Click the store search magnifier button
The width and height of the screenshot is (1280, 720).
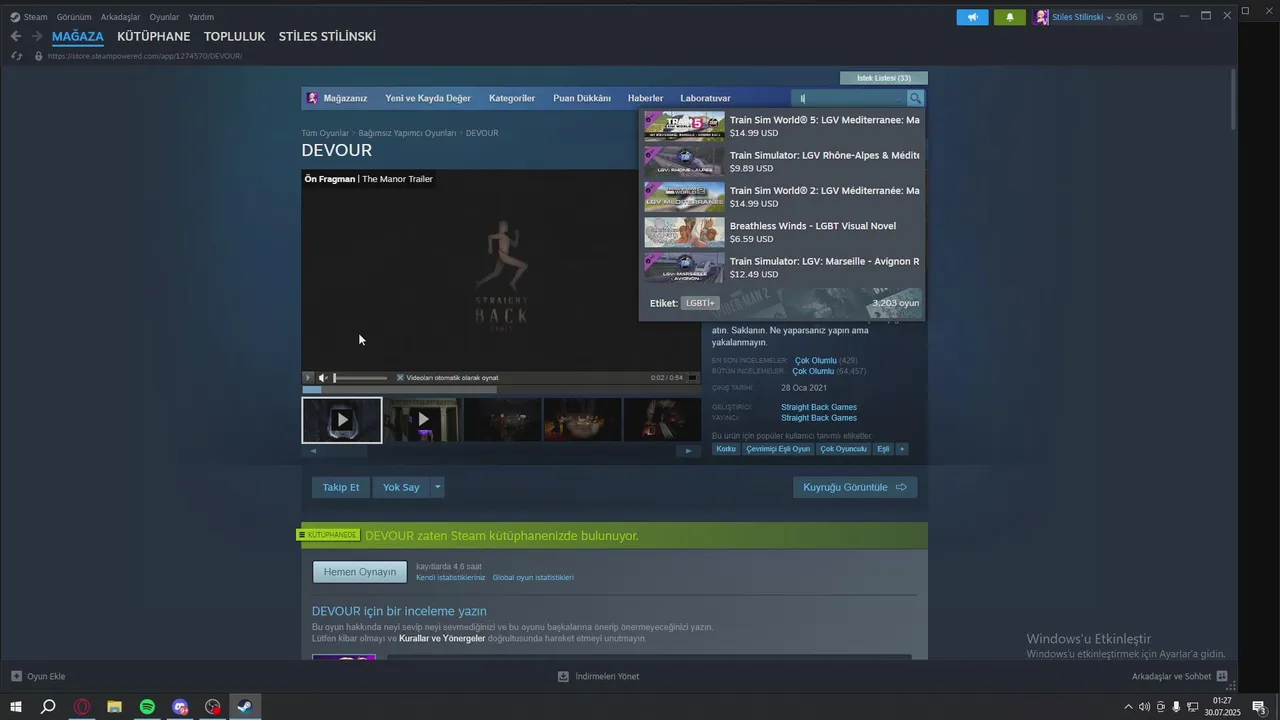click(x=915, y=98)
